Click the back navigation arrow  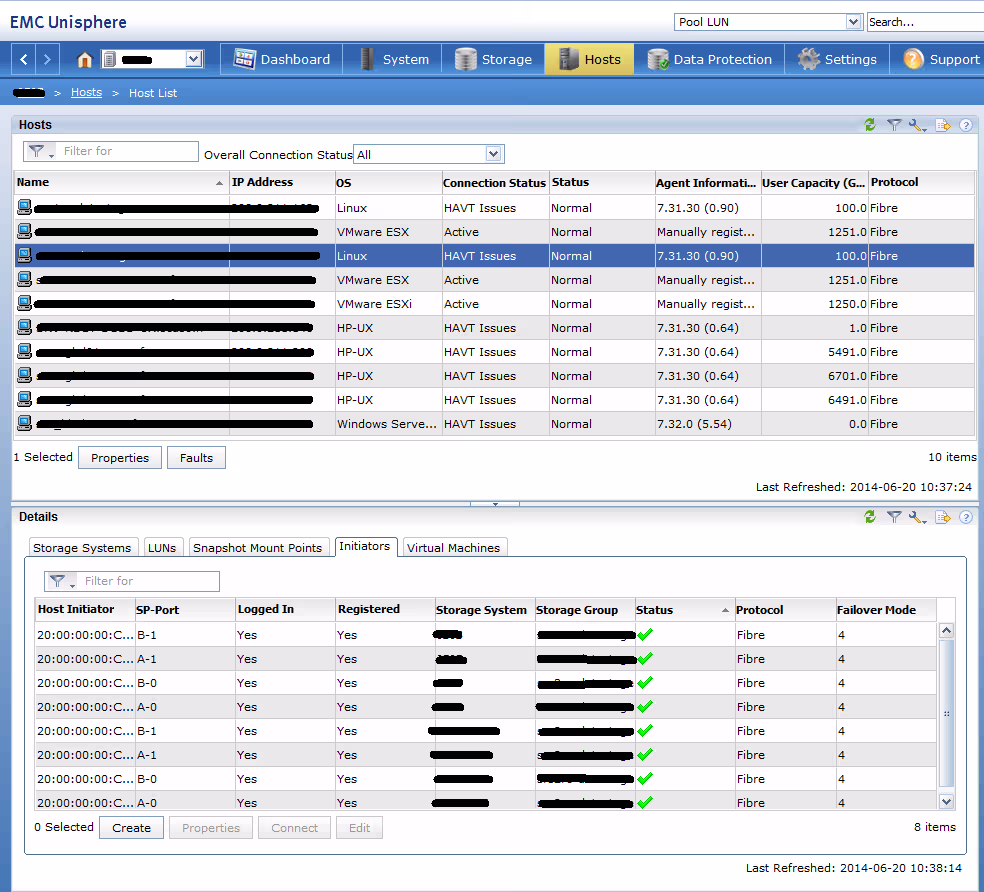point(24,60)
